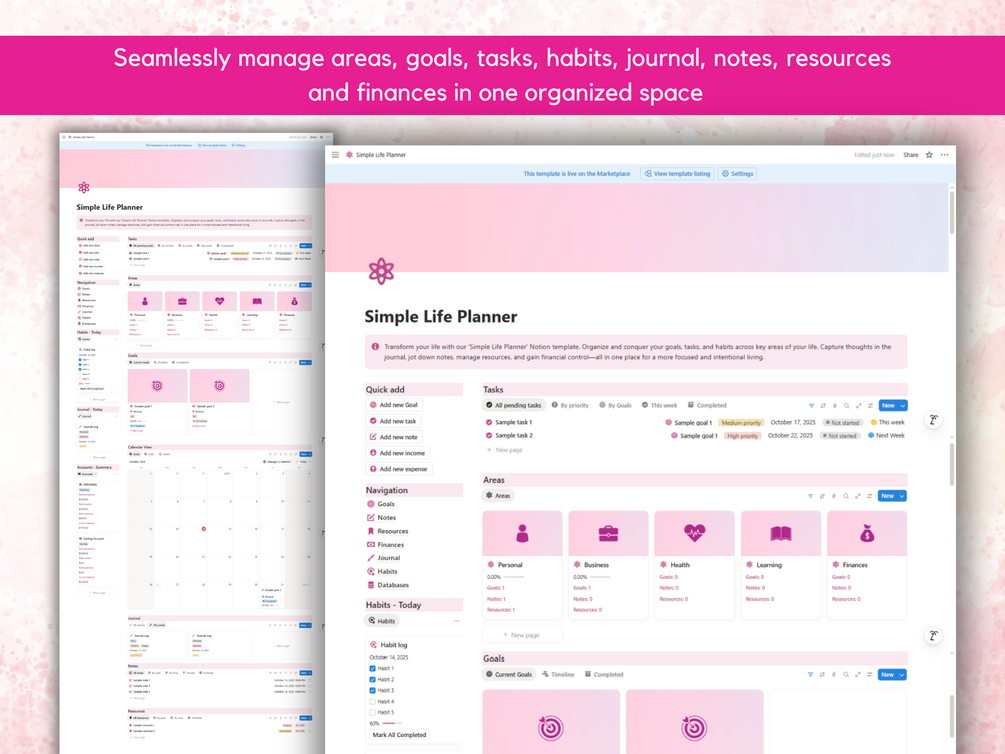
Task: Click the floating palm tree icon beside Tasks
Action: [934, 420]
